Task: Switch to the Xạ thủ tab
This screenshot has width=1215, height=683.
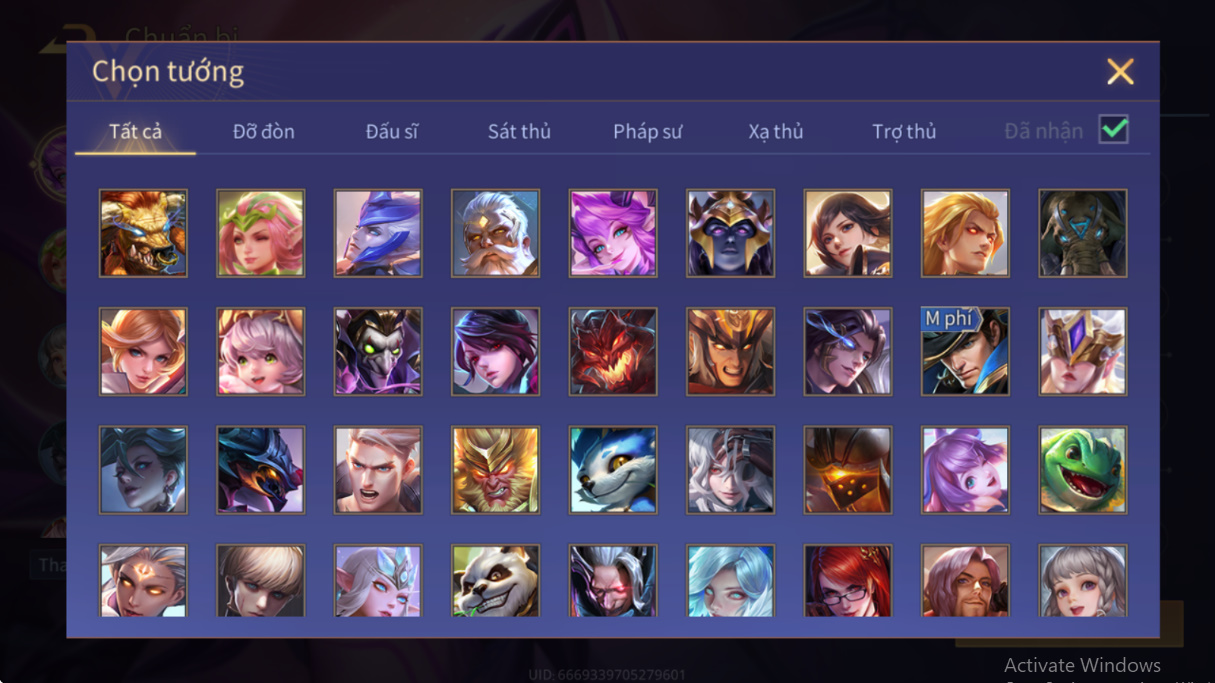Action: pyautogui.click(x=776, y=131)
